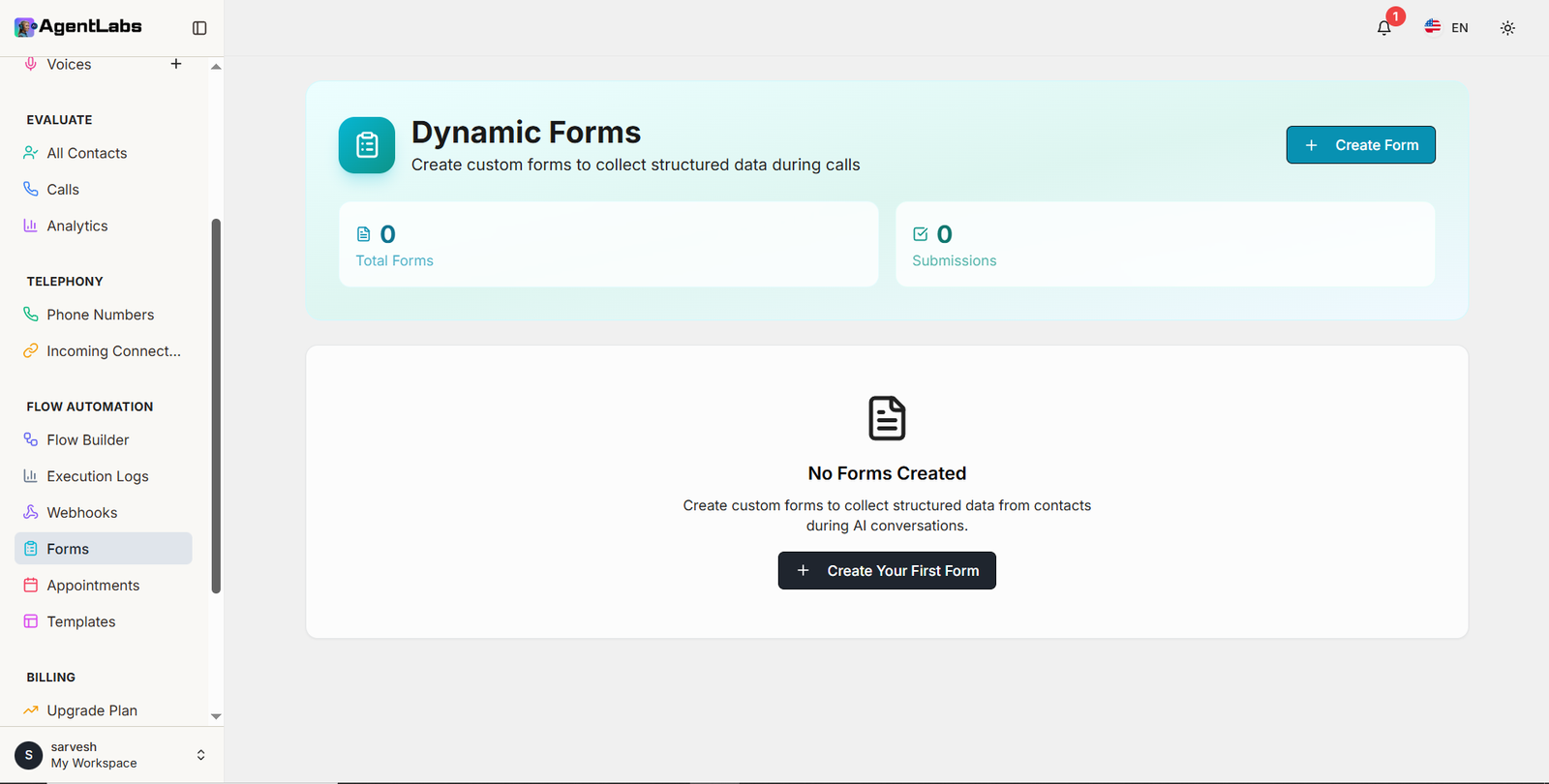1549x784 pixels.
Task: Click the sidebar scrollbar thumb
Action: (216, 406)
